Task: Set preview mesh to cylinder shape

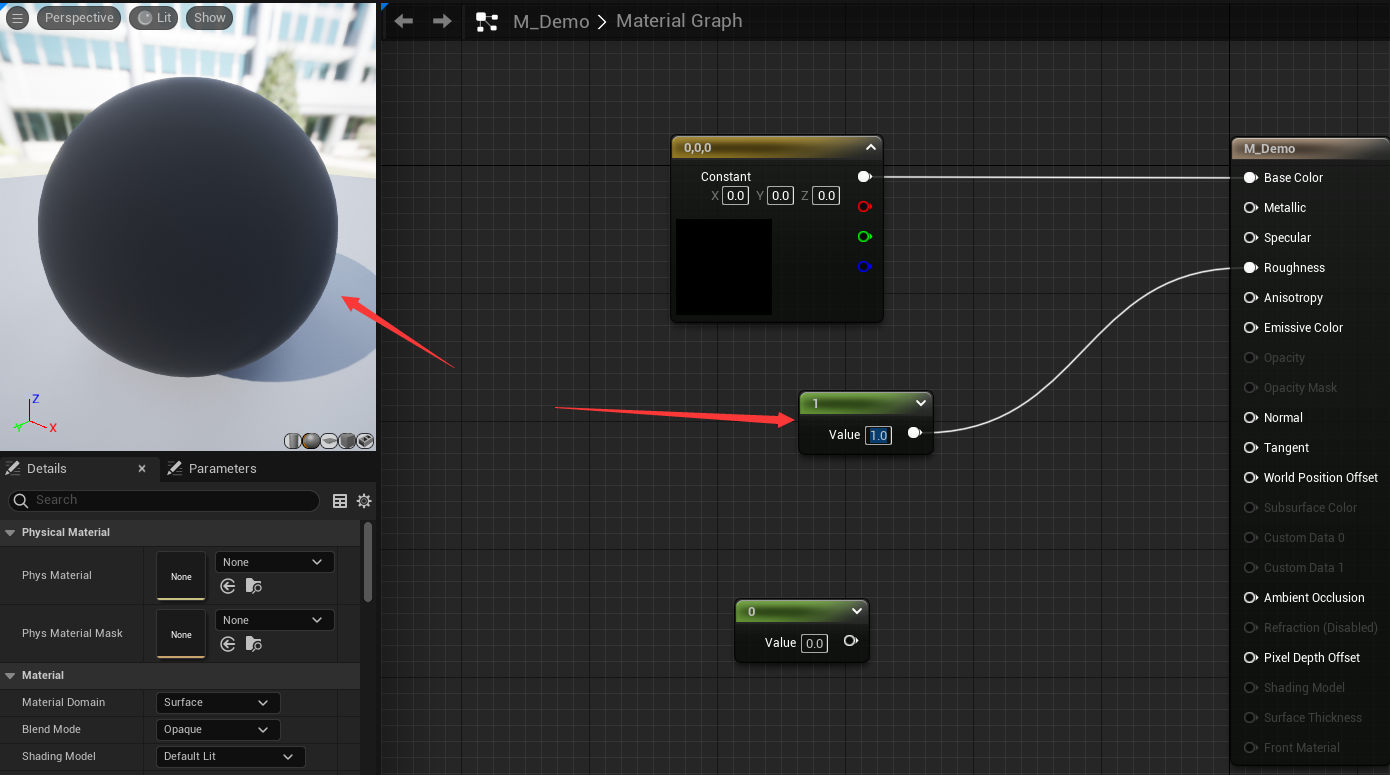Action: pos(293,441)
